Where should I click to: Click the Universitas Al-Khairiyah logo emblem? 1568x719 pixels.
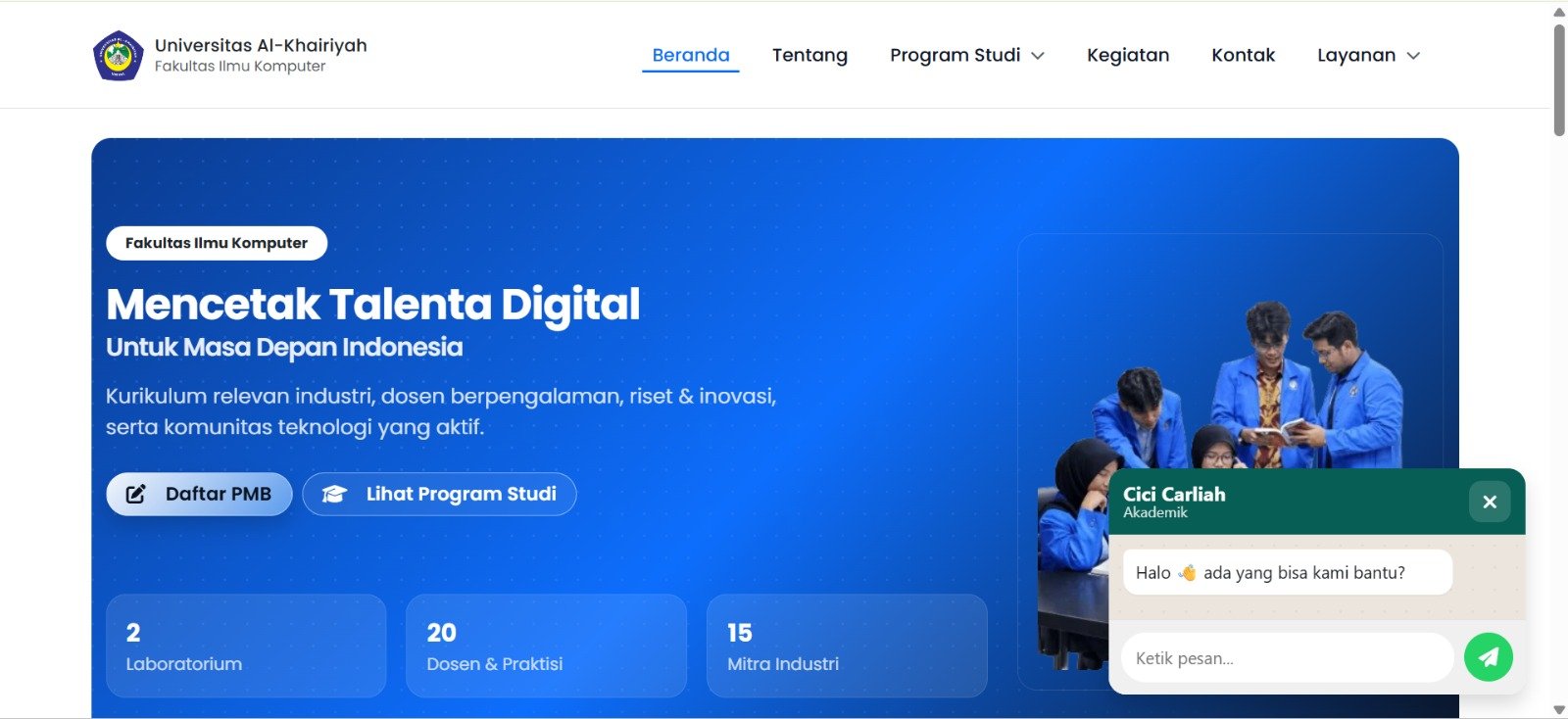pyautogui.click(x=119, y=56)
